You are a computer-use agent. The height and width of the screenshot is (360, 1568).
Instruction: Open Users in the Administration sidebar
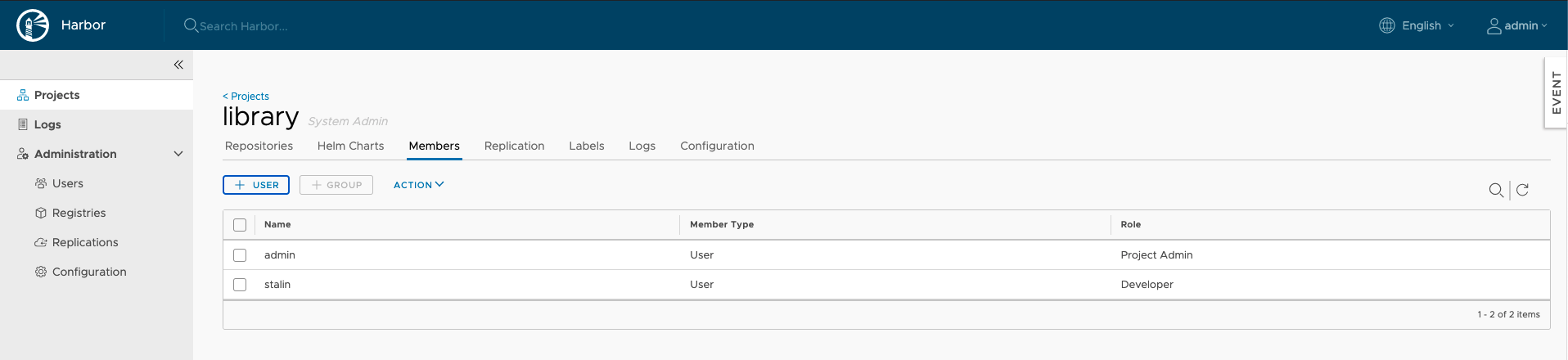(x=67, y=183)
